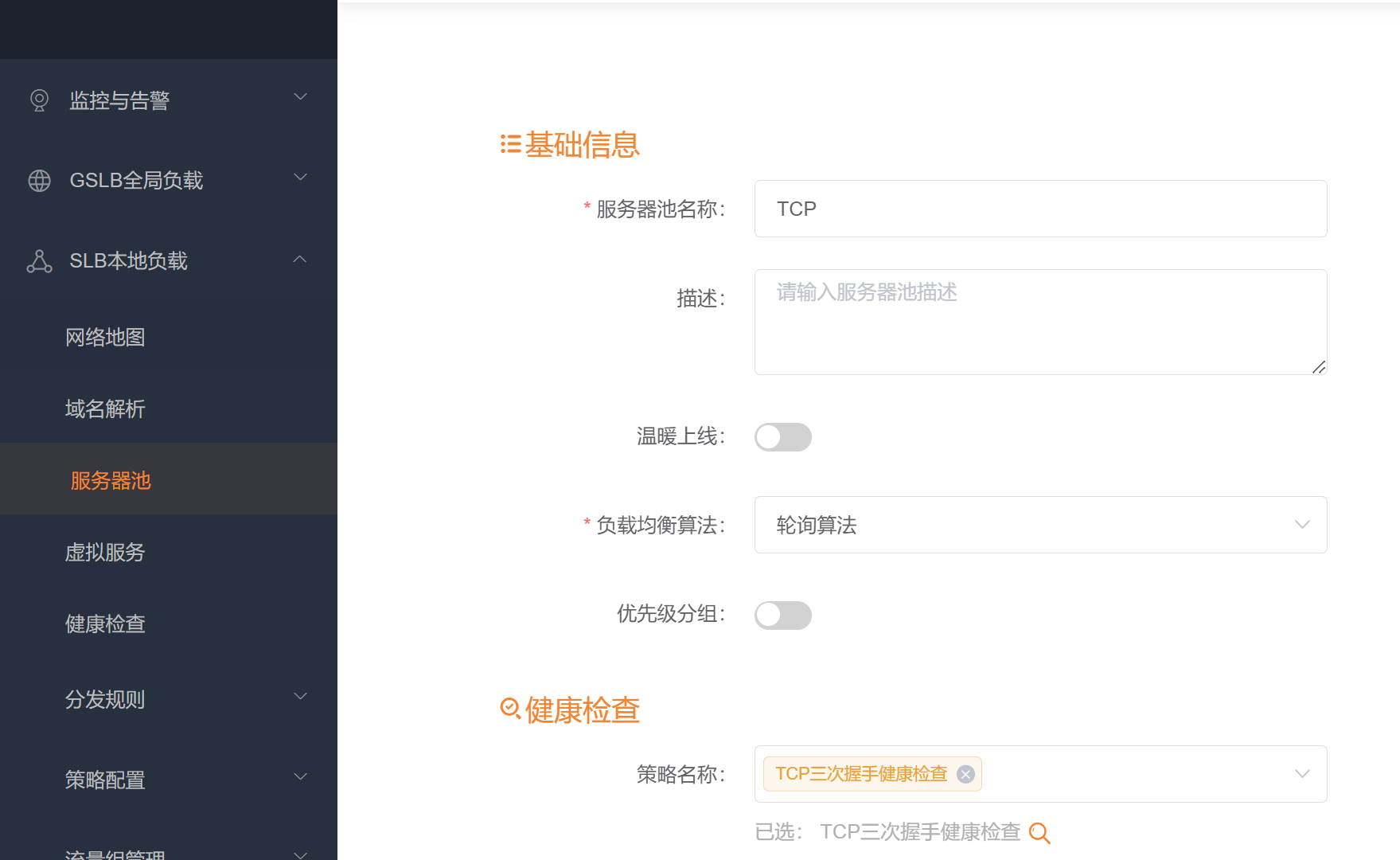Remove the TCP三次握手健康检查 tag
The width and height of the screenshot is (1400, 860).
965,775
